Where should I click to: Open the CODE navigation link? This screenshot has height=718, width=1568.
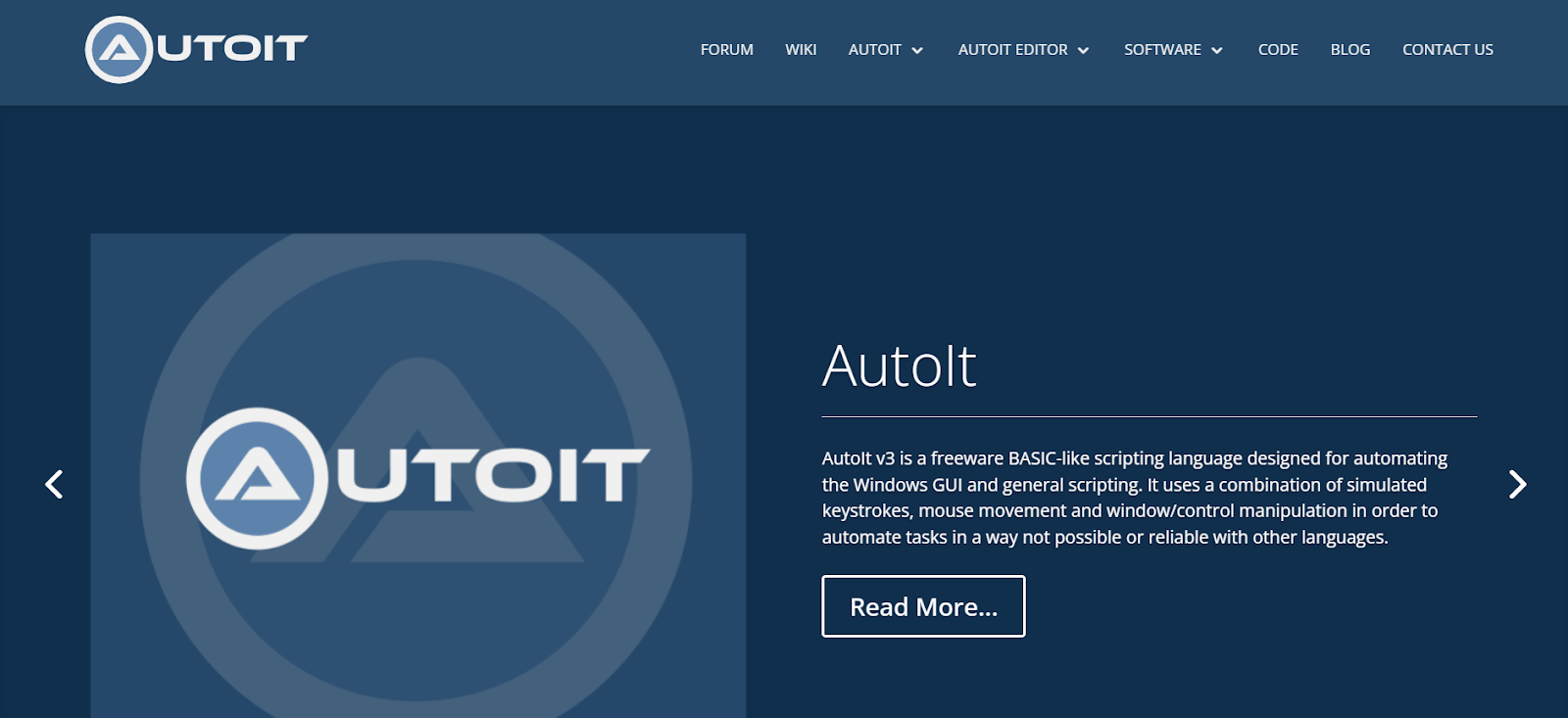click(1278, 49)
